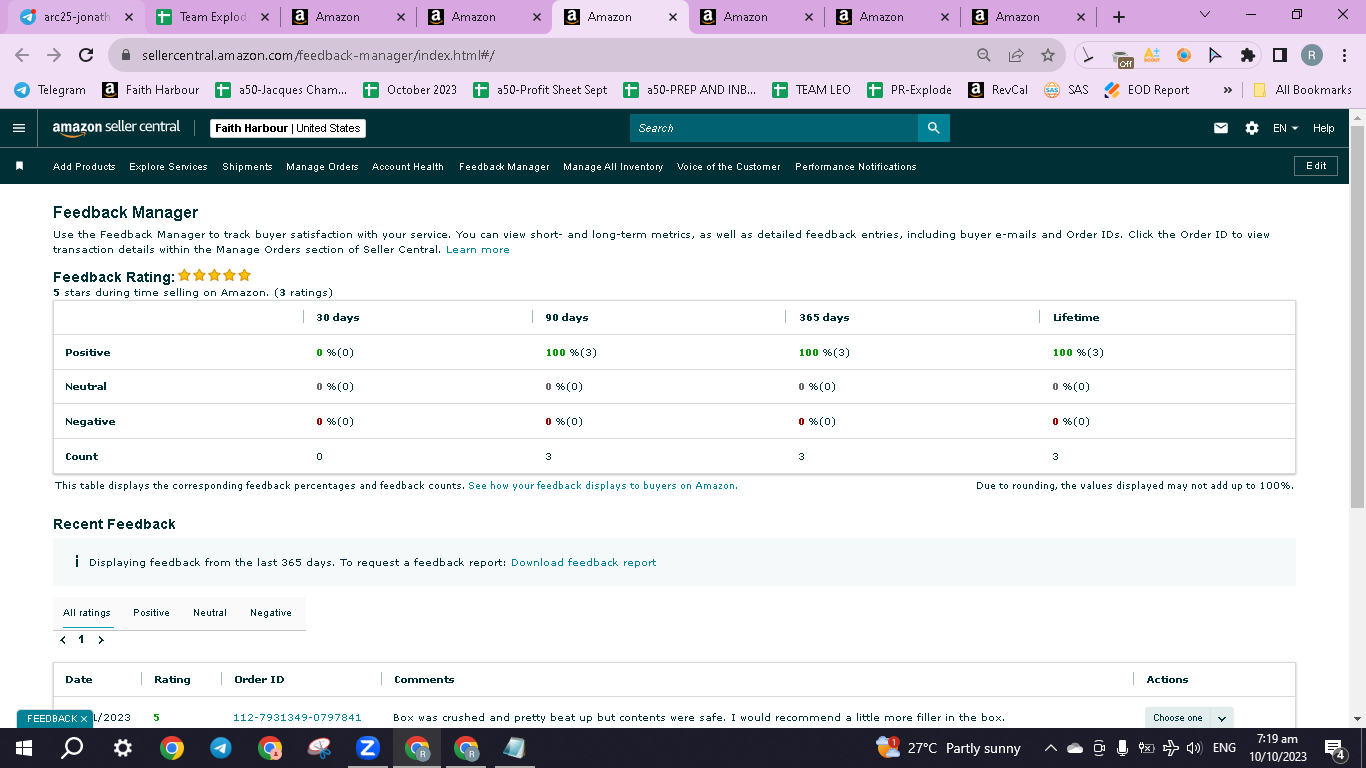The height and width of the screenshot is (768, 1366).
Task: Switch to the Team Explod browser tab
Action: click(x=212, y=17)
